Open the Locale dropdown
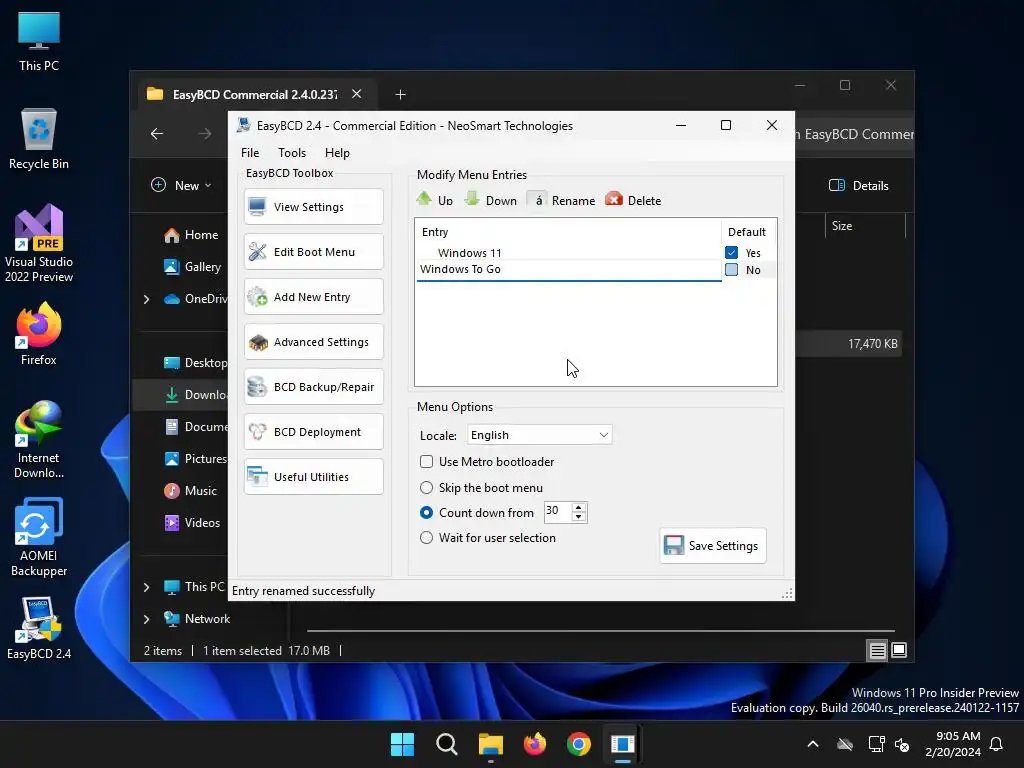Image resolution: width=1024 pixels, height=768 pixels. 539,435
